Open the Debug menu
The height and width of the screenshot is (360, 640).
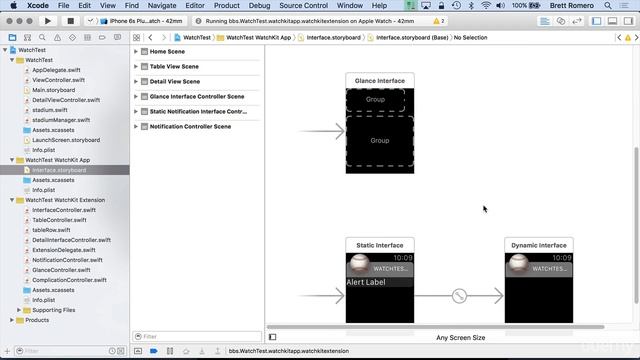pos(259,5)
